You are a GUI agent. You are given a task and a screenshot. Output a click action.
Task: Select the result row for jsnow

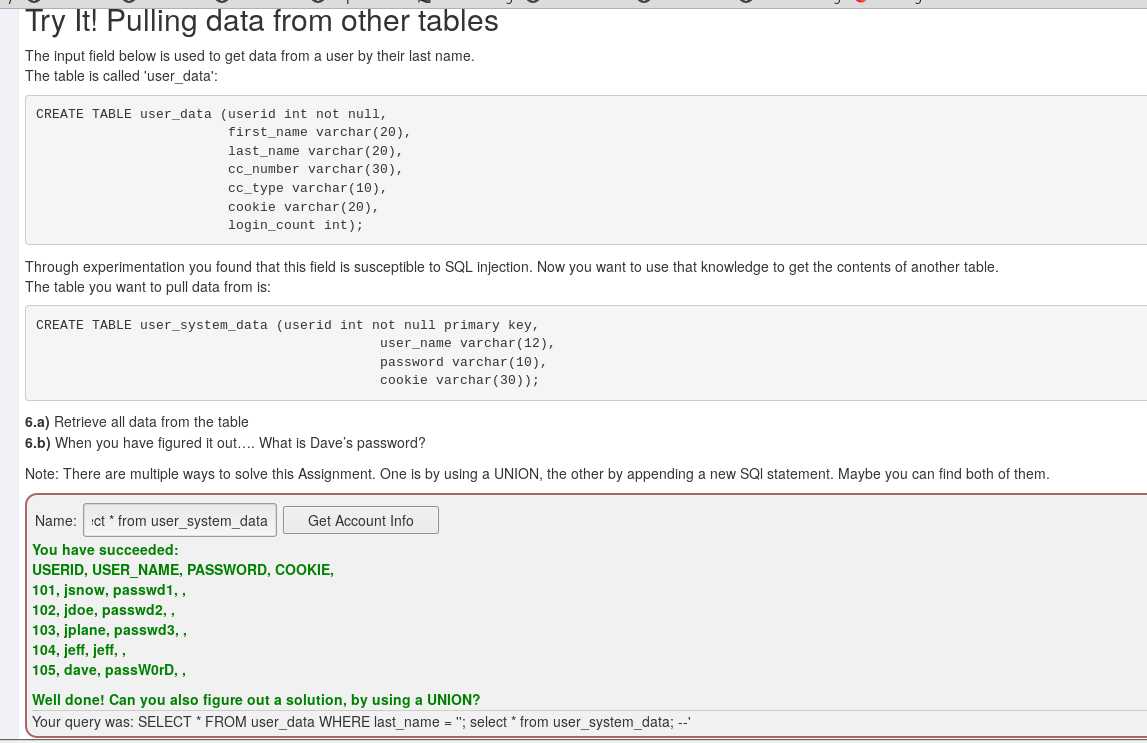[108, 590]
